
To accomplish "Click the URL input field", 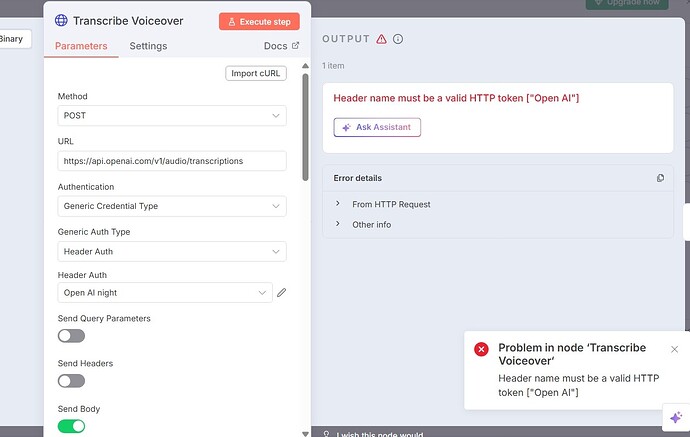I will pos(172,161).
